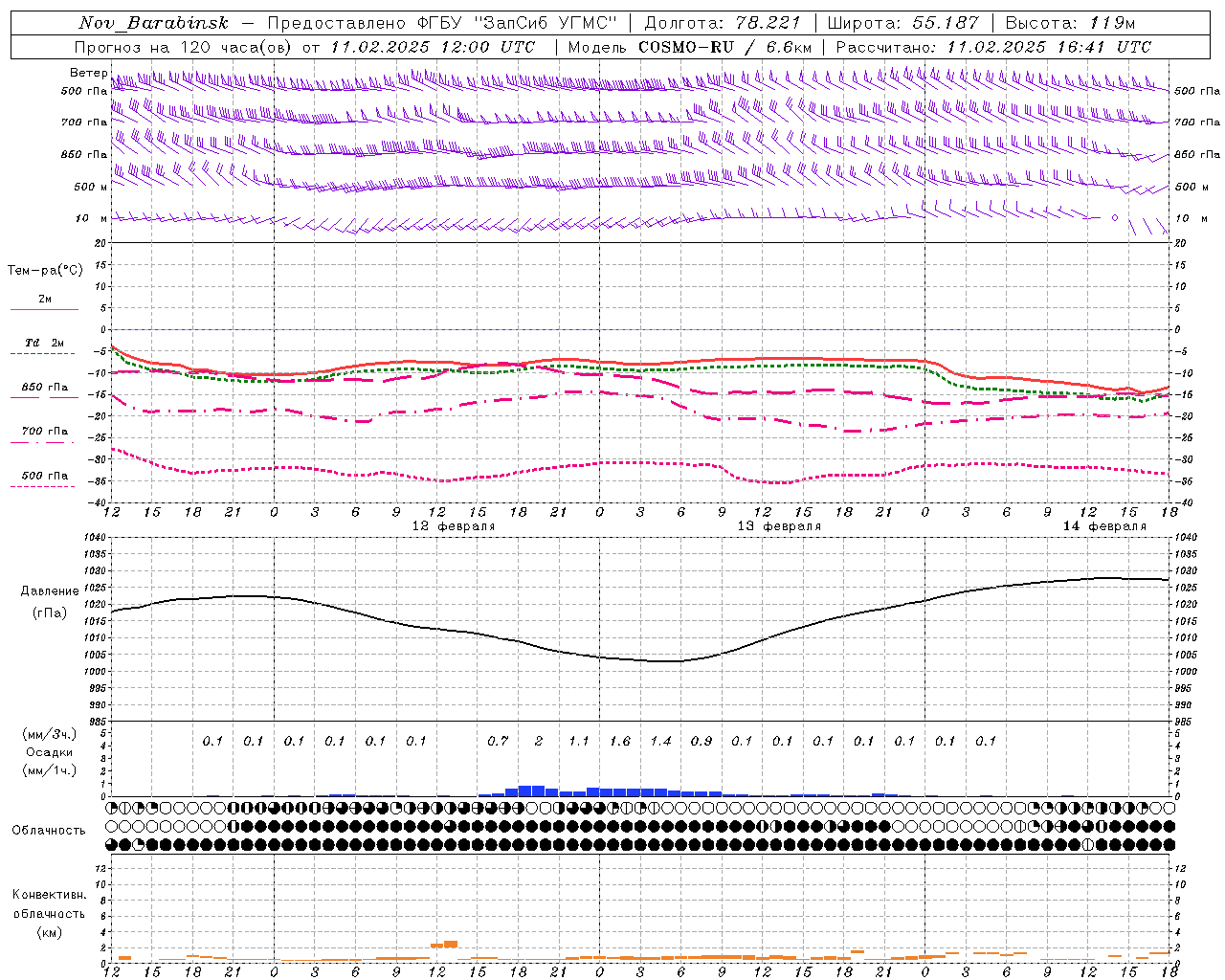Click the Конвективн. convective cloud label
This screenshot has height=980, width=1225.
49,895
